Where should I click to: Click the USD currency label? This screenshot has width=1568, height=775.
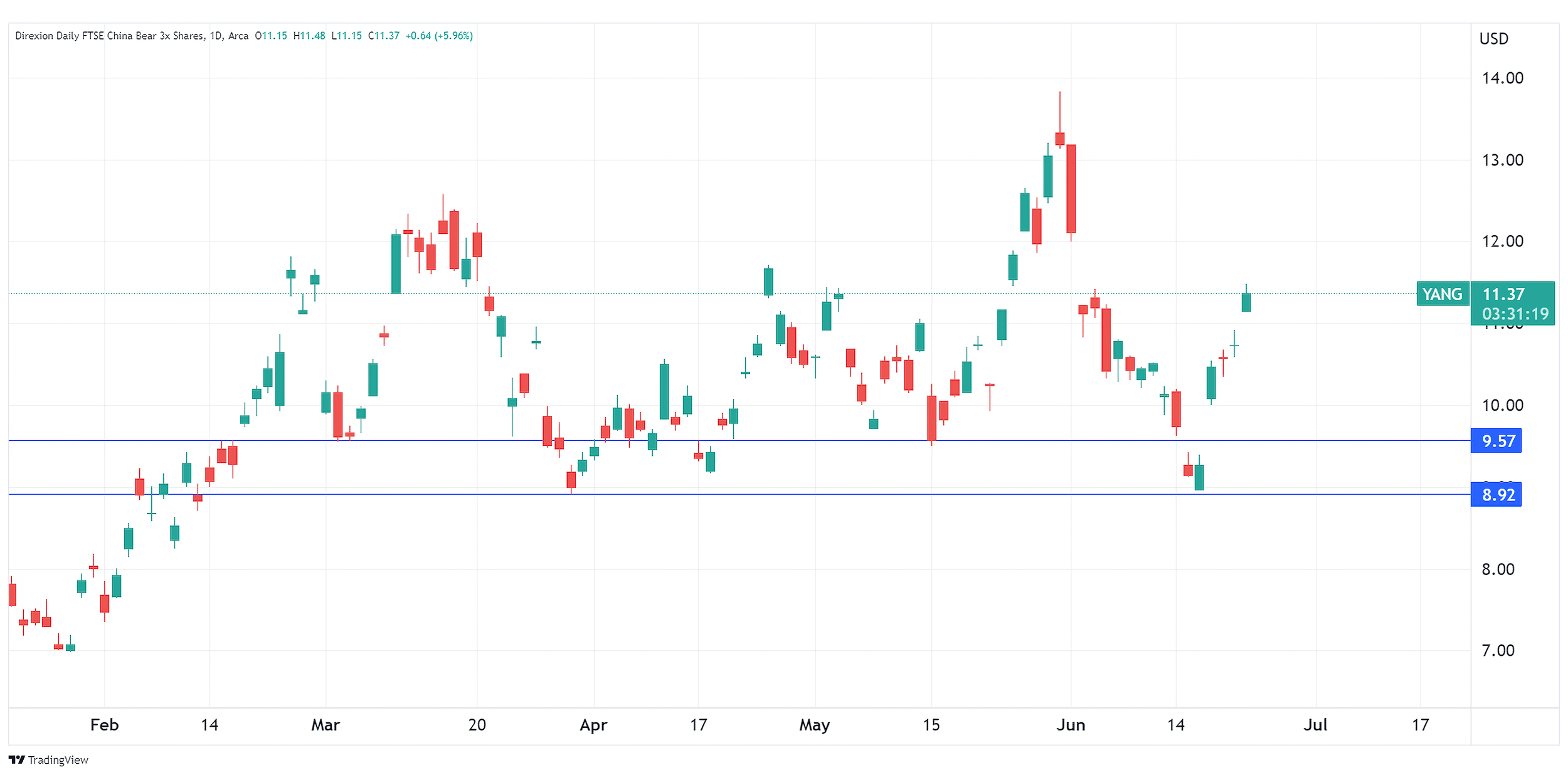click(1493, 39)
